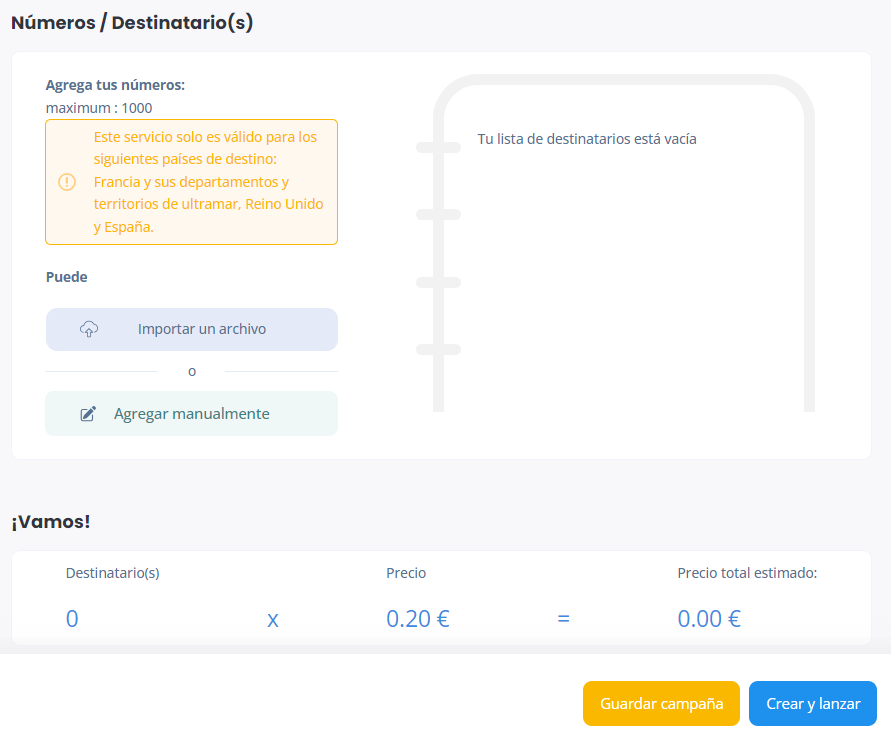Click the pencil edit icon
Image resolution: width=891 pixels, height=733 pixels.
click(x=88, y=414)
